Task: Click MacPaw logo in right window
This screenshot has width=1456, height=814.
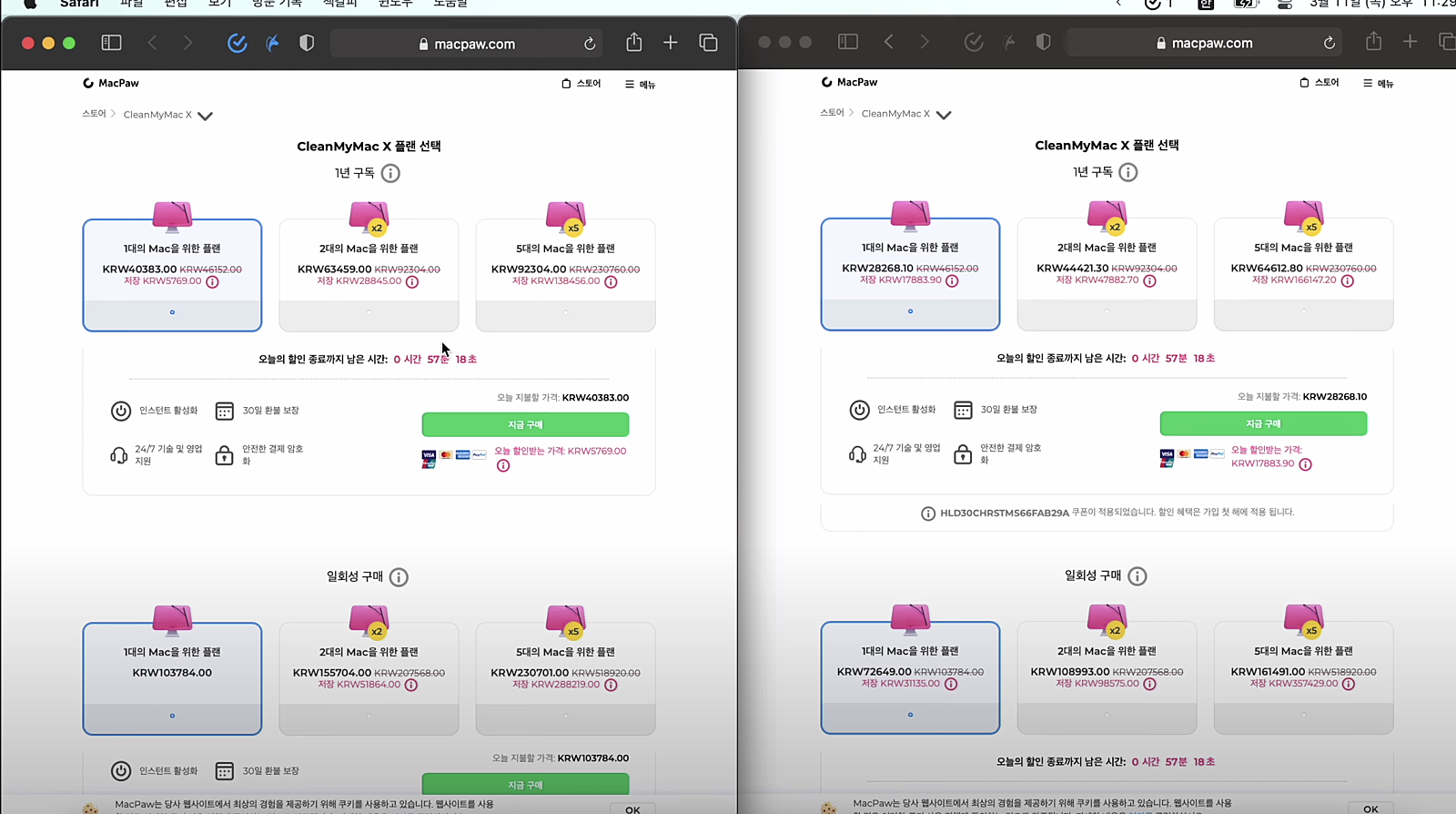Action: coord(849,82)
